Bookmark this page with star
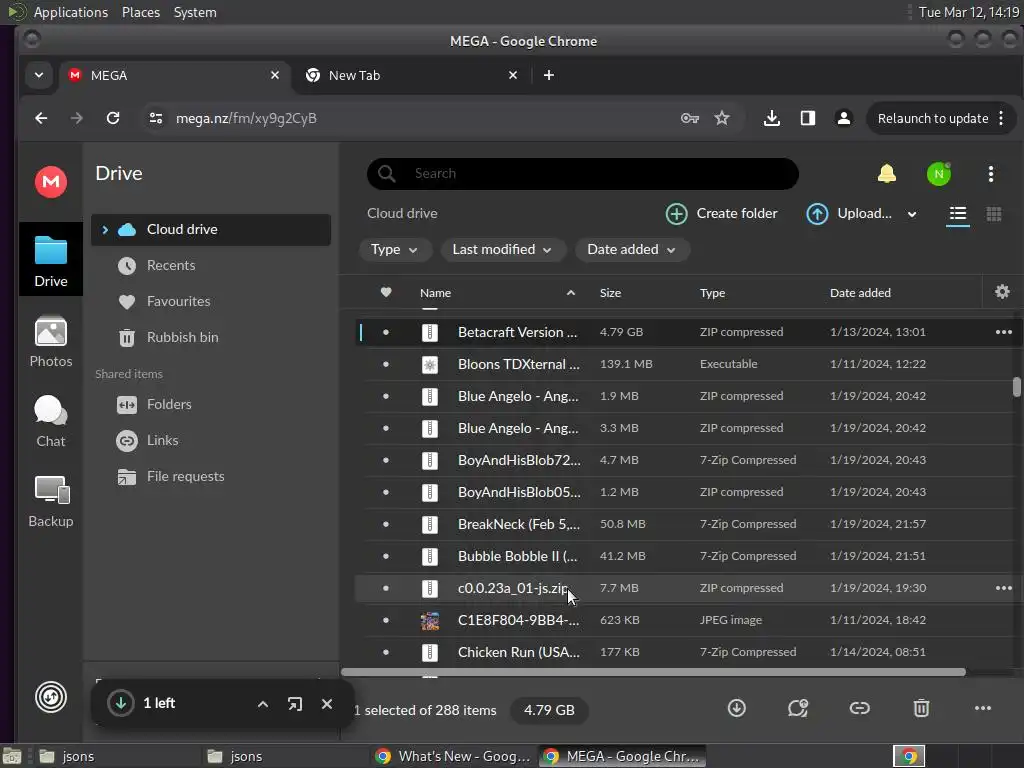Screen dimensions: 1024x768 click(722, 118)
